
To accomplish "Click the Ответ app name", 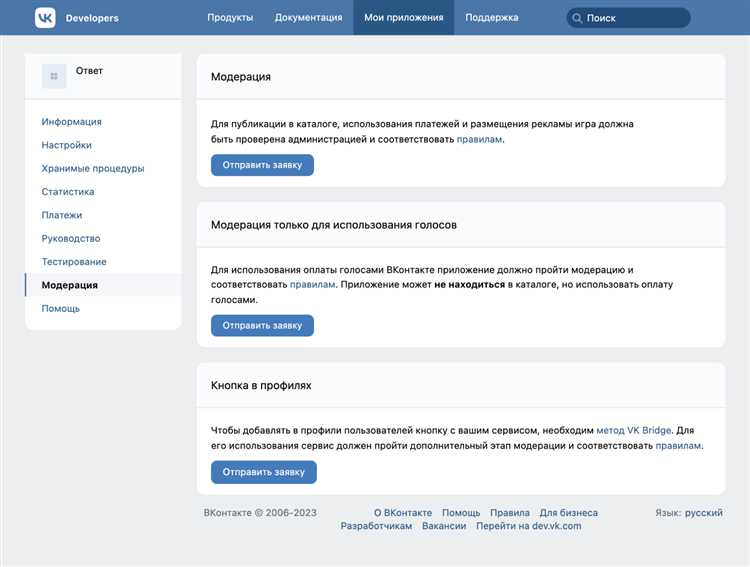I will (89, 70).
